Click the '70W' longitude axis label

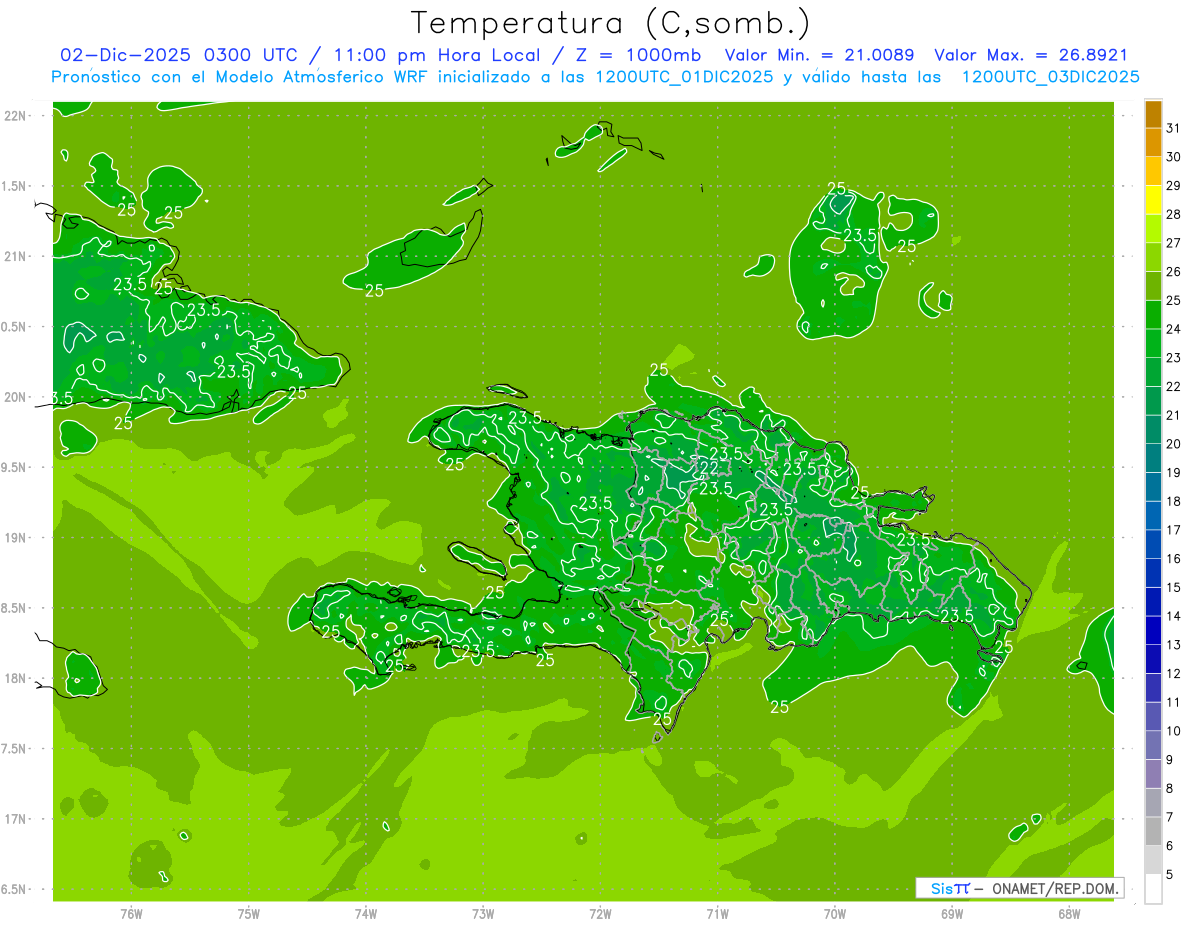(x=835, y=913)
